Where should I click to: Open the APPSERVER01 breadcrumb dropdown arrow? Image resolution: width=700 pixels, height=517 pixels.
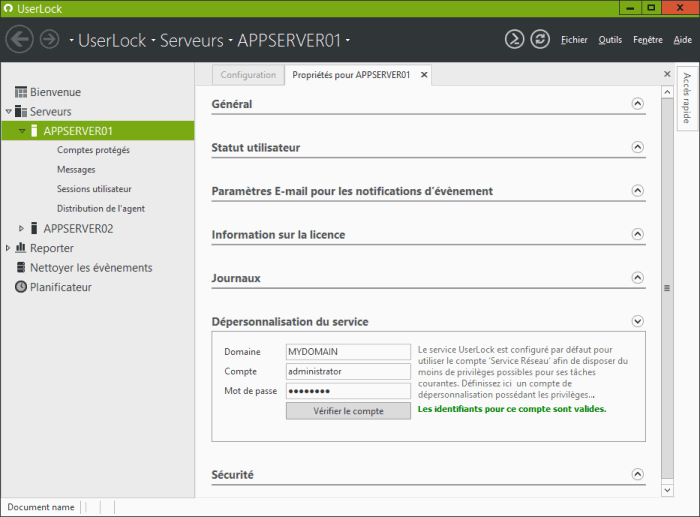tap(230, 40)
